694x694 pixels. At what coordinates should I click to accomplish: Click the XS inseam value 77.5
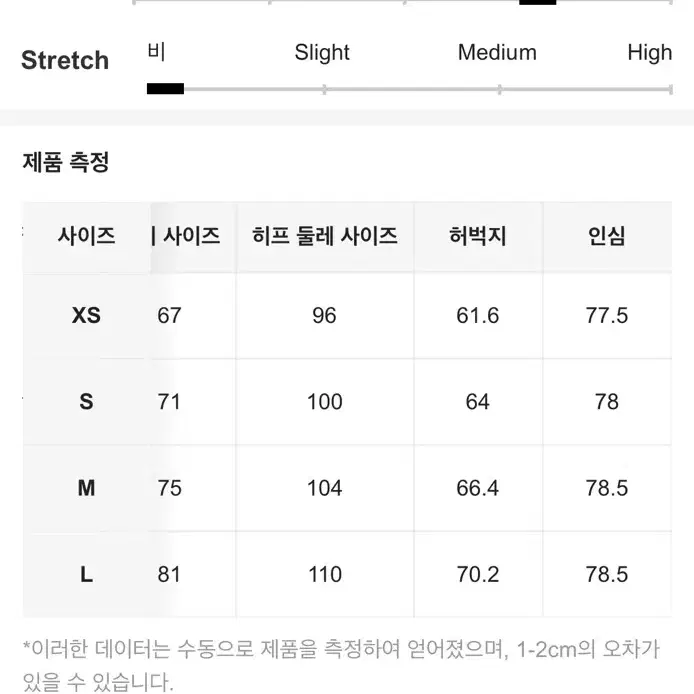pyautogui.click(x=606, y=316)
